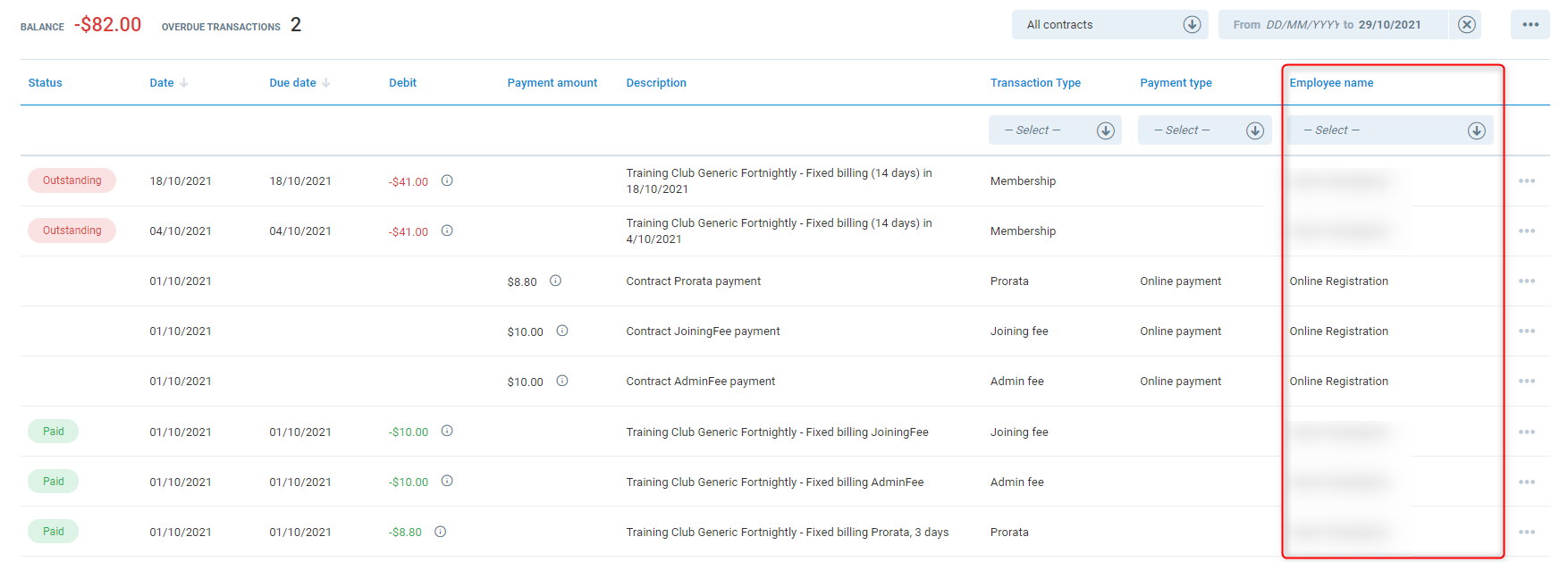Open row actions for 18/10/2021 Outstanding transaction

click(x=1526, y=181)
